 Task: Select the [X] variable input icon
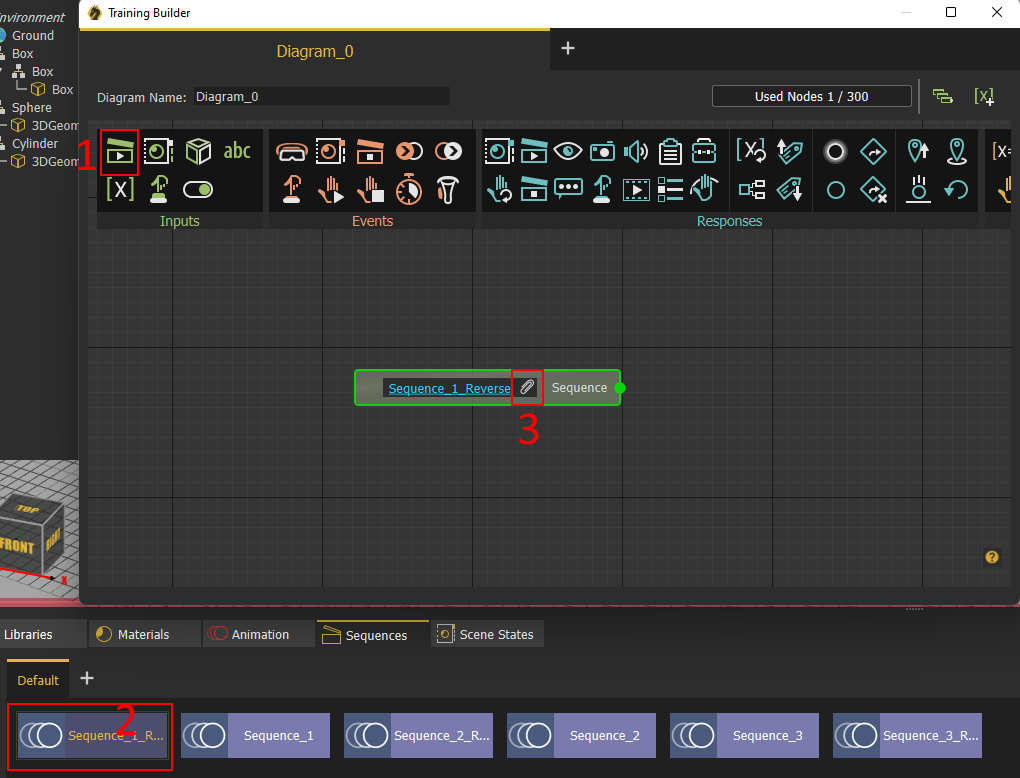[120, 189]
